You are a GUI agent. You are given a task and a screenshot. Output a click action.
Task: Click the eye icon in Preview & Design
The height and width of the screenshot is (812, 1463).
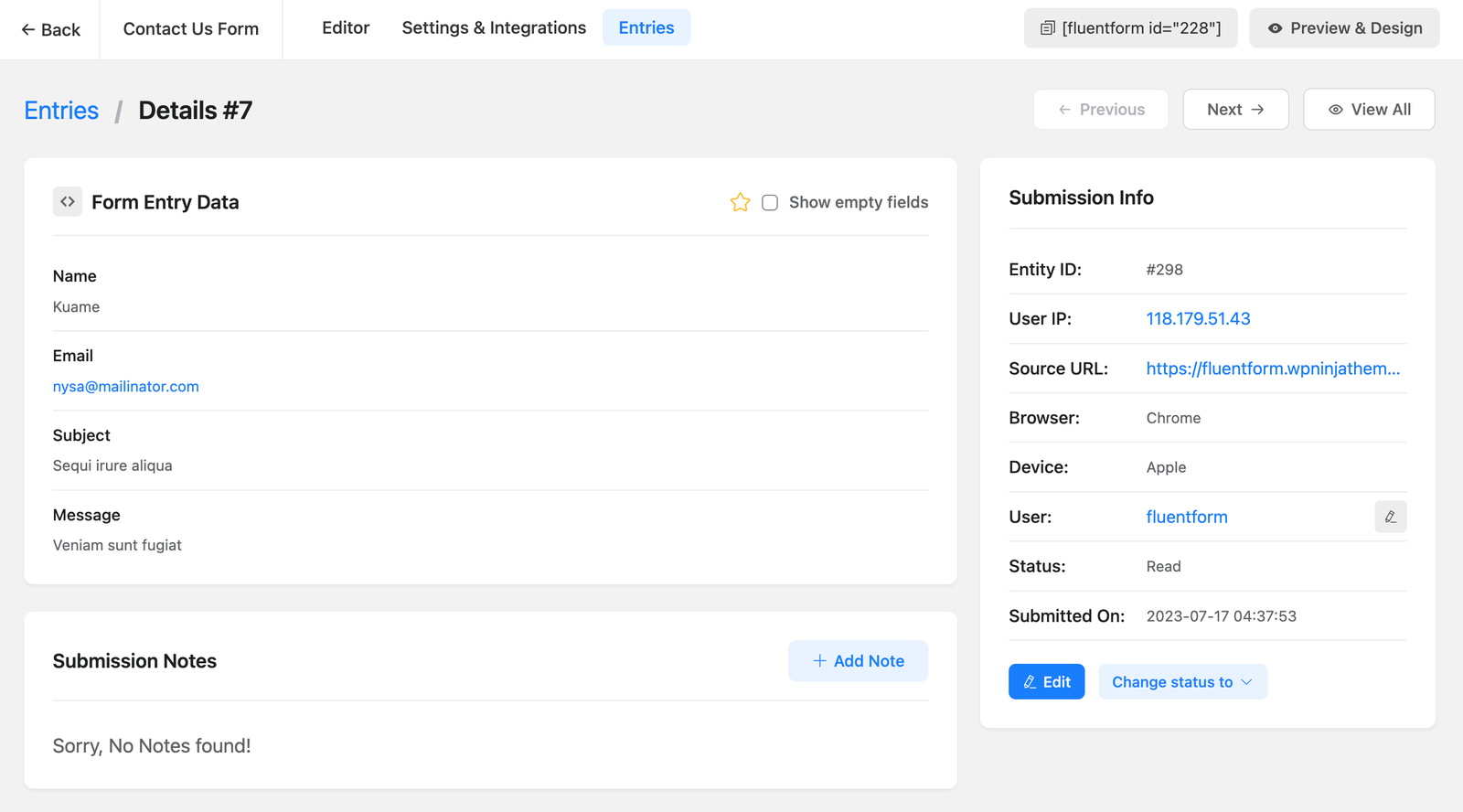(x=1275, y=28)
